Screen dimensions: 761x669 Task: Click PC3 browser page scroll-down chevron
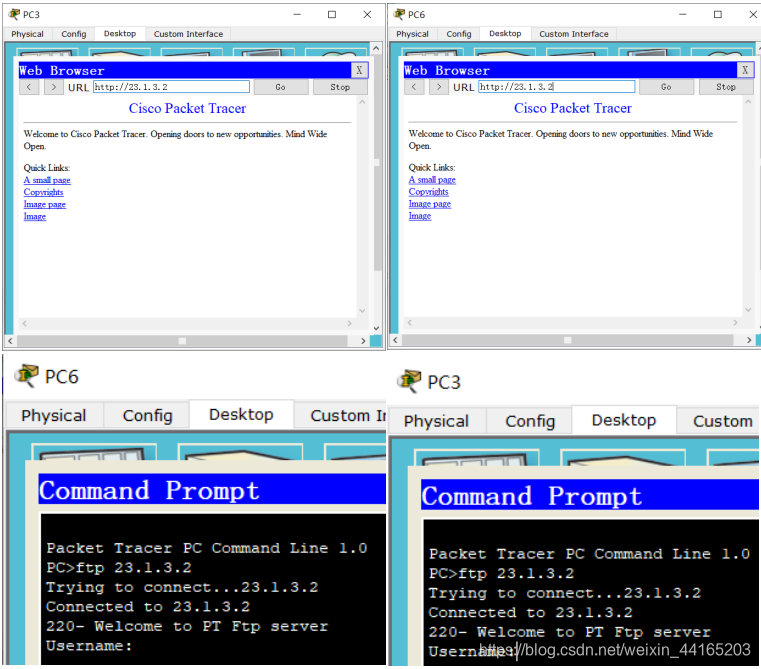point(362,311)
